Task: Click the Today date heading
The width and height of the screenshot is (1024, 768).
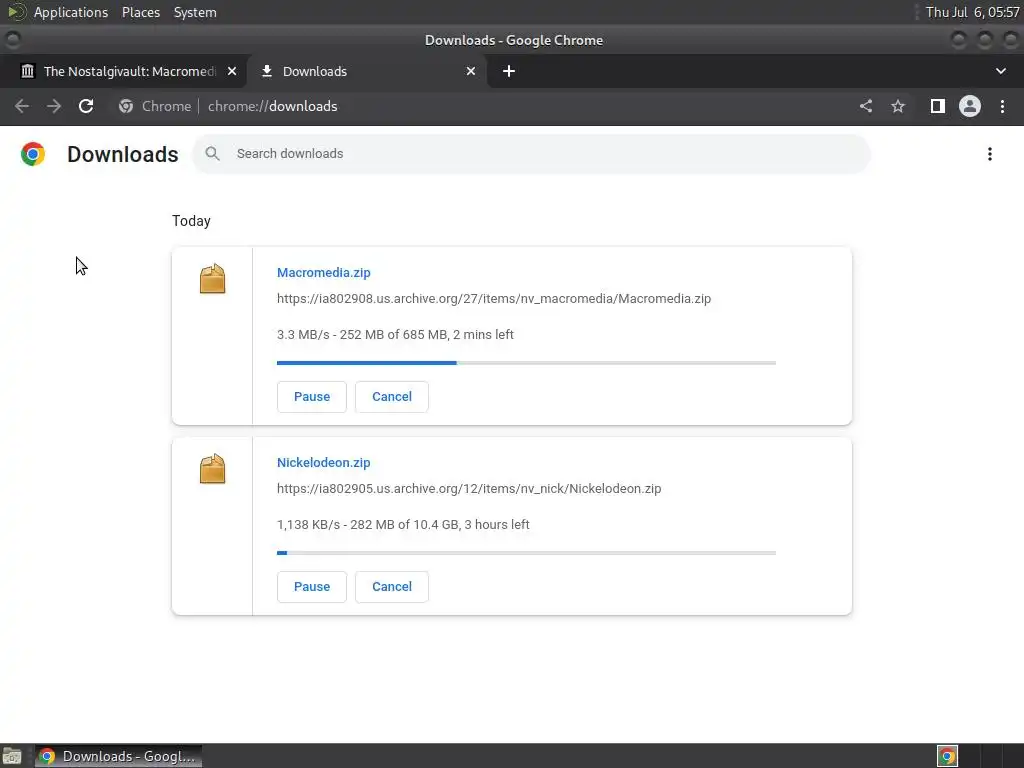Action: [x=191, y=221]
